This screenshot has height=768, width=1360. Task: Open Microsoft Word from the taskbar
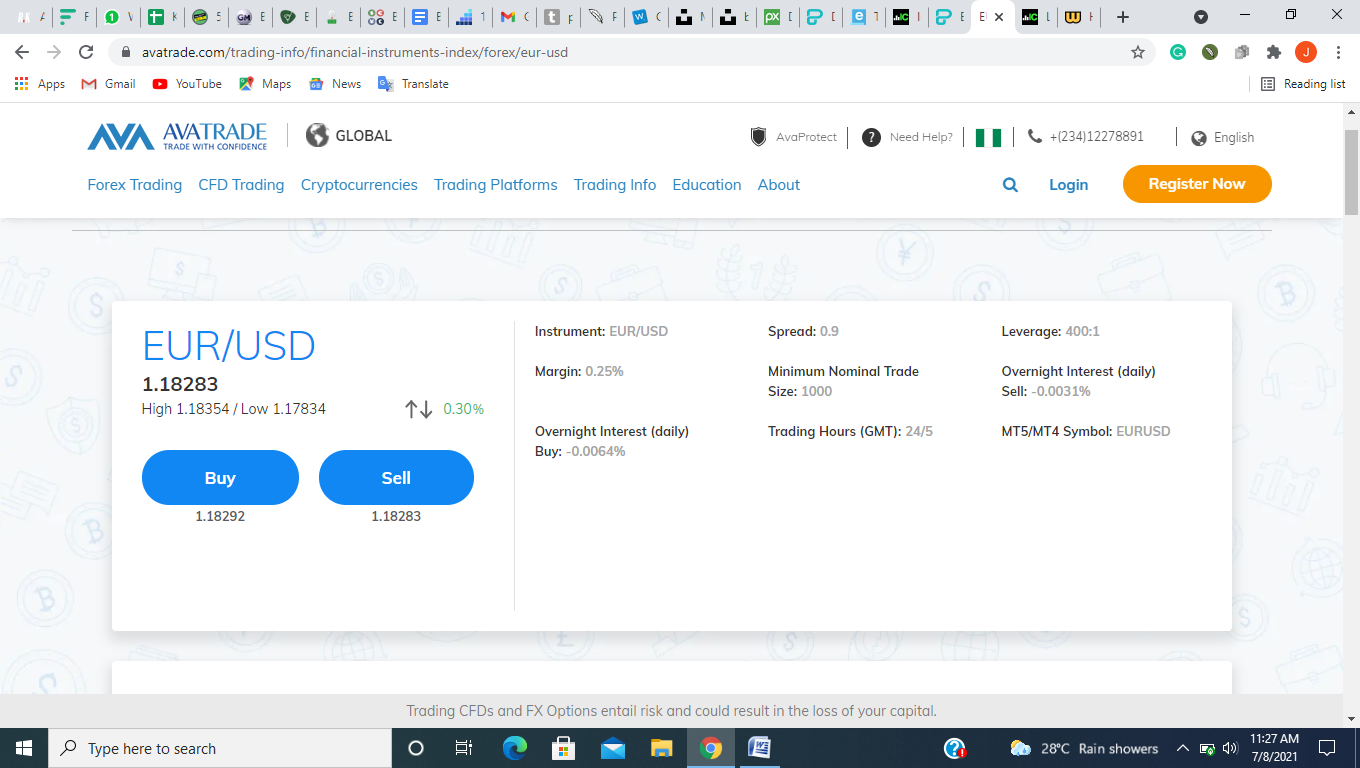(x=760, y=748)
